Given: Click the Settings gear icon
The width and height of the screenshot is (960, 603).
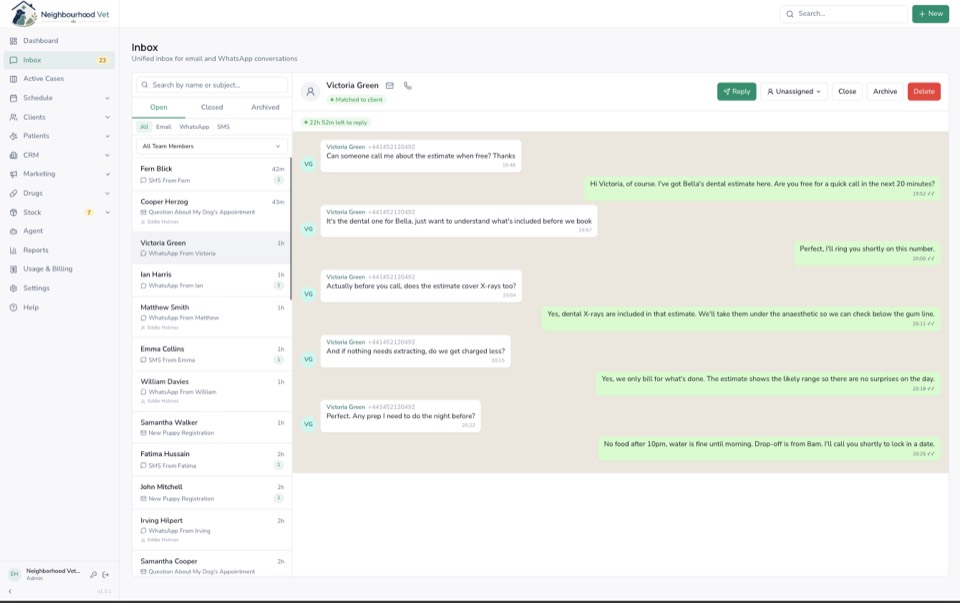Looking at the screenshot, I should click(13, 288).
